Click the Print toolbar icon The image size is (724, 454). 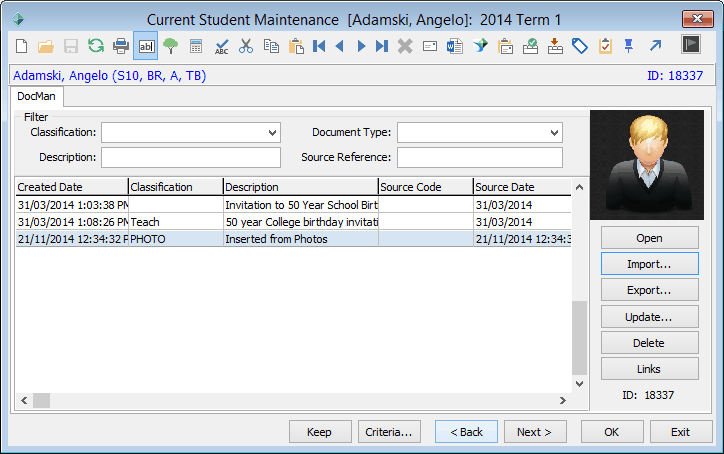(x=121, y=46)
